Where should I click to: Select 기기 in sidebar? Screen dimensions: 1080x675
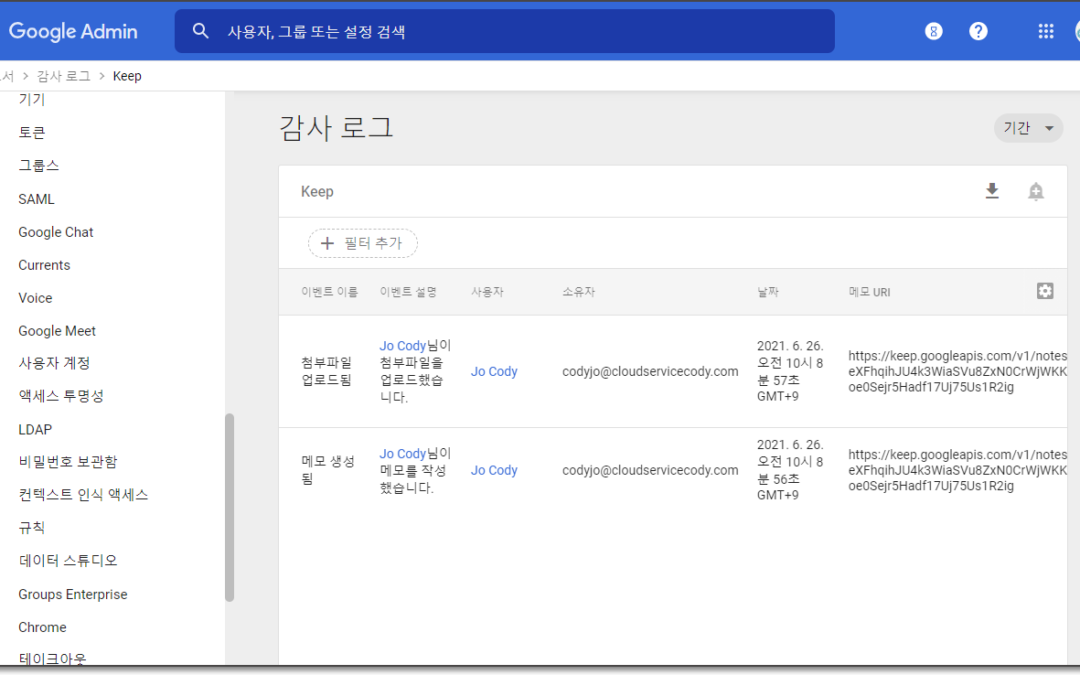(x=32, y=99)
